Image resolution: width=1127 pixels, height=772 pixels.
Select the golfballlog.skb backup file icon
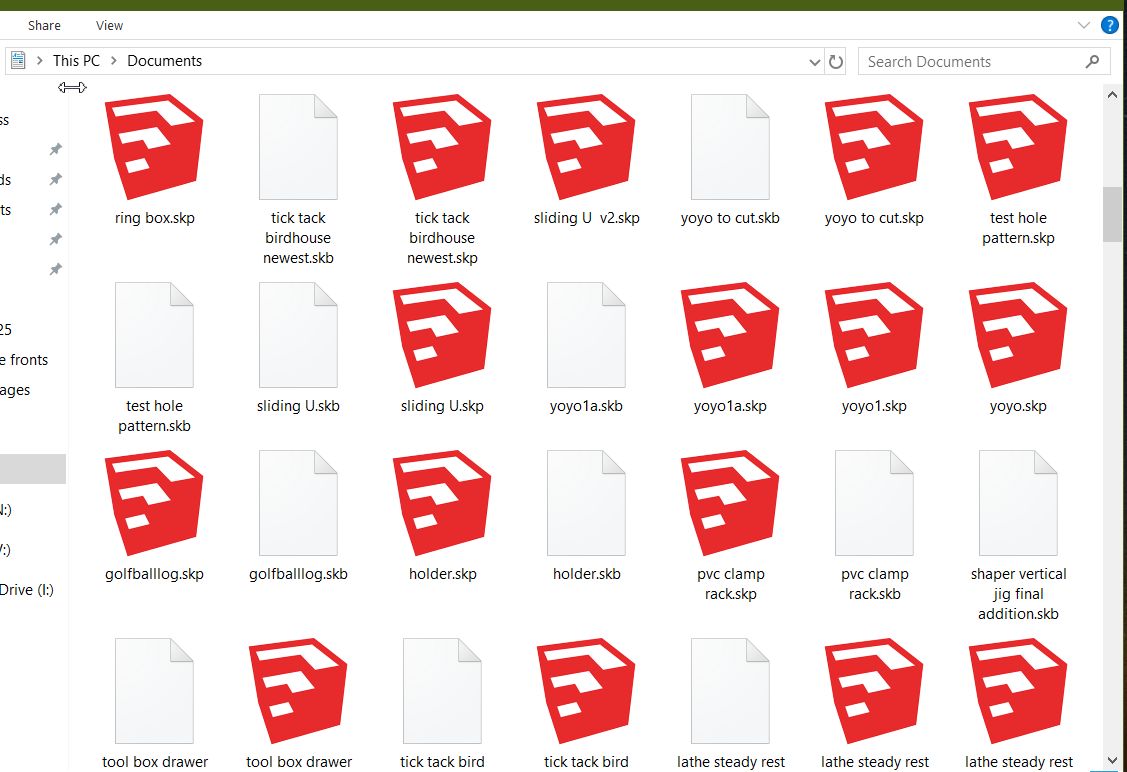click(x=298, y=503)
